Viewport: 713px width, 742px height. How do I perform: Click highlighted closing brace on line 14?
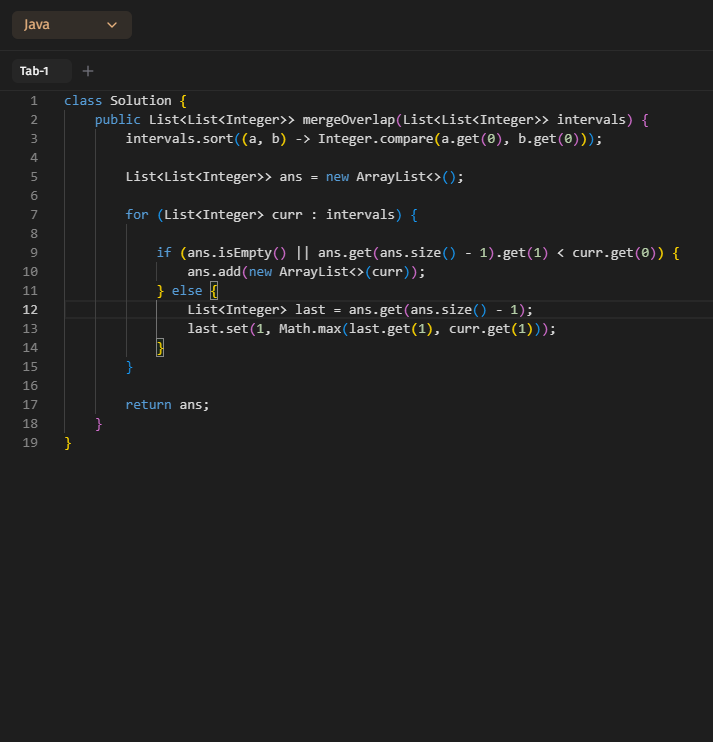tap(160, 348)
